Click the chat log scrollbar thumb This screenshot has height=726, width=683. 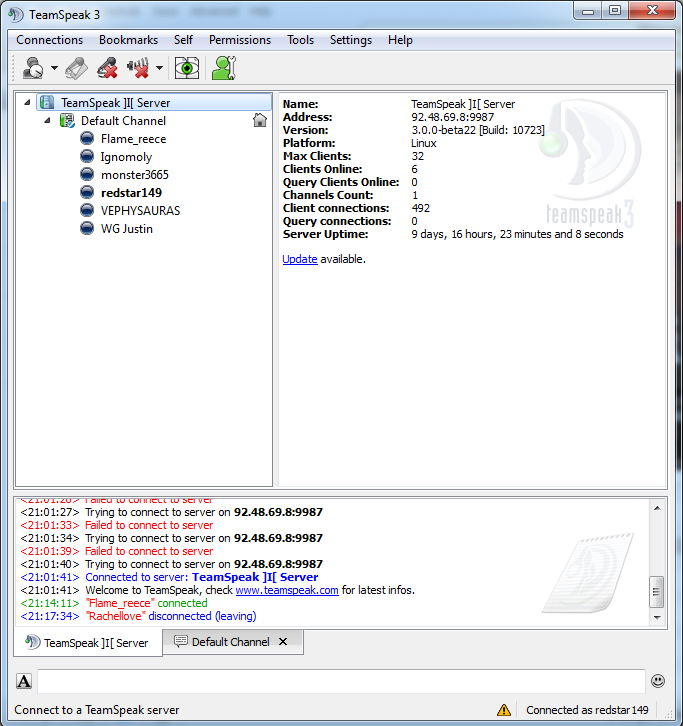657,592
